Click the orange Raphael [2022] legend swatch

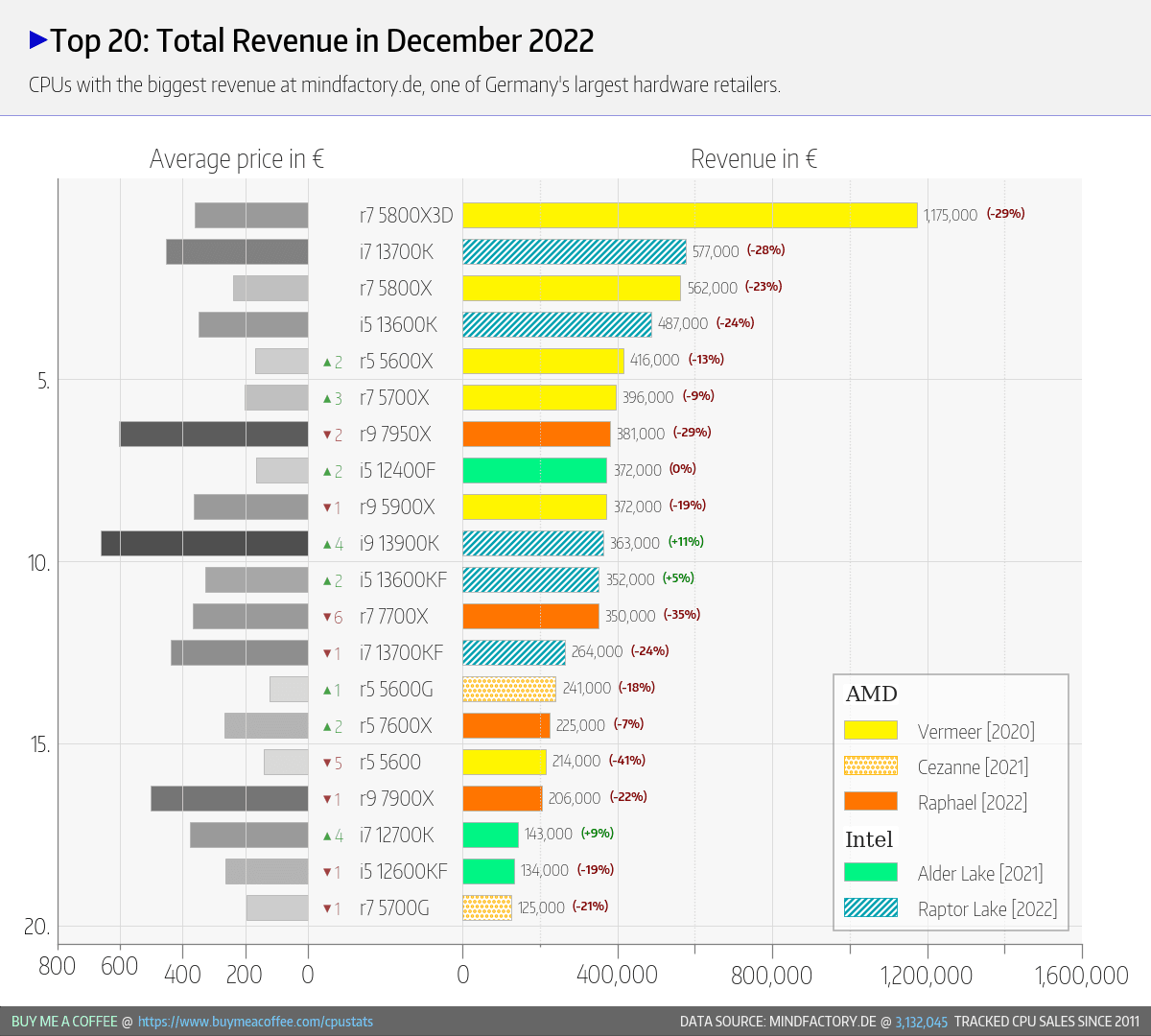pos(870,801)
